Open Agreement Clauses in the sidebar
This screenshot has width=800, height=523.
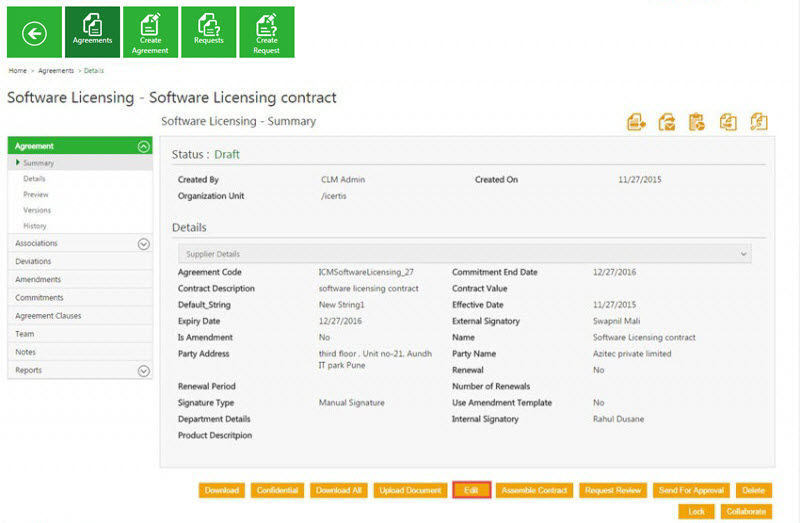click(x=80, y=316)
